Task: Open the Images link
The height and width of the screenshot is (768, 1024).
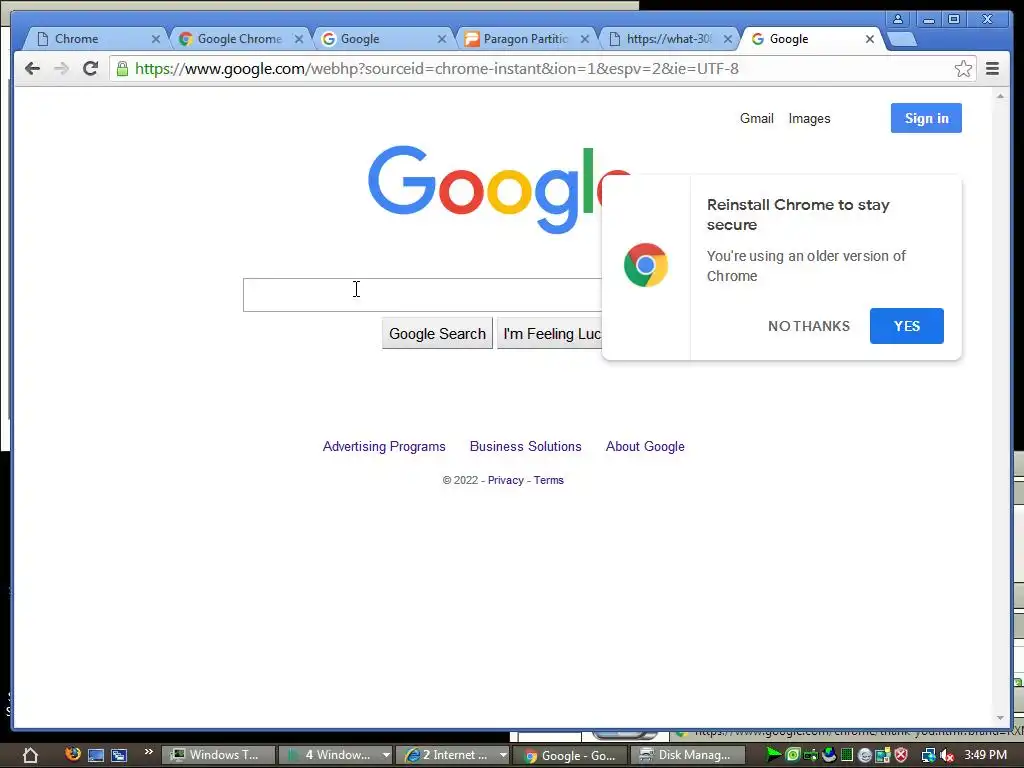Action: pos(809,118)
